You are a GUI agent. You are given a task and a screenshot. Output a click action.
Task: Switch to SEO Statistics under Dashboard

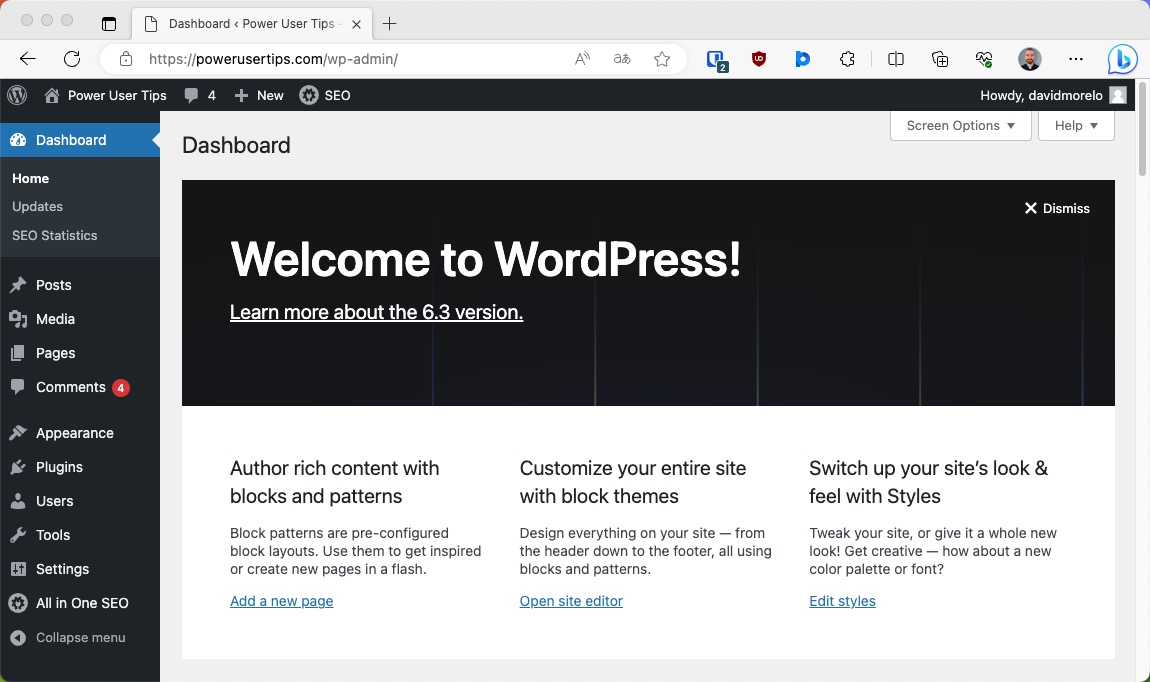[x=54, y=235]
